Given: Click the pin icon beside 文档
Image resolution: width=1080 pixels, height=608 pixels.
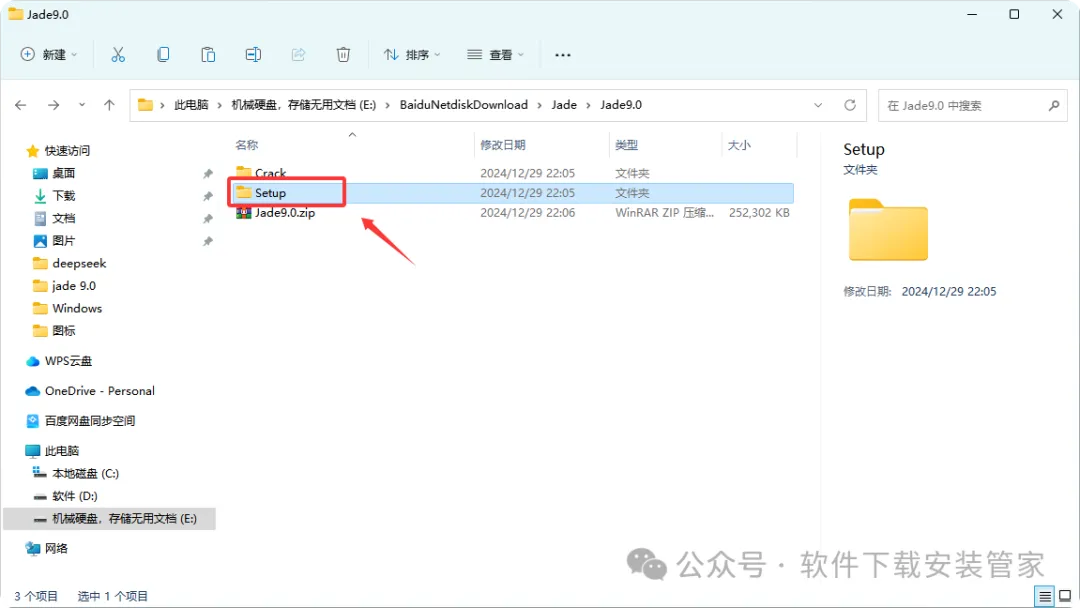Looking at the screenshot, I should (x=207, y=219).
